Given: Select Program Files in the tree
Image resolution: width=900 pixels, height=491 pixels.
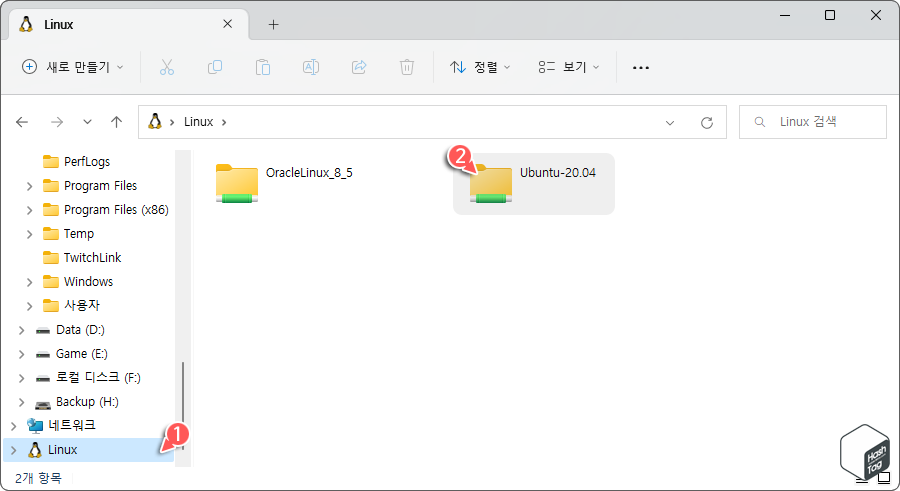Looking at the screenshot, I should click(100, 185).
